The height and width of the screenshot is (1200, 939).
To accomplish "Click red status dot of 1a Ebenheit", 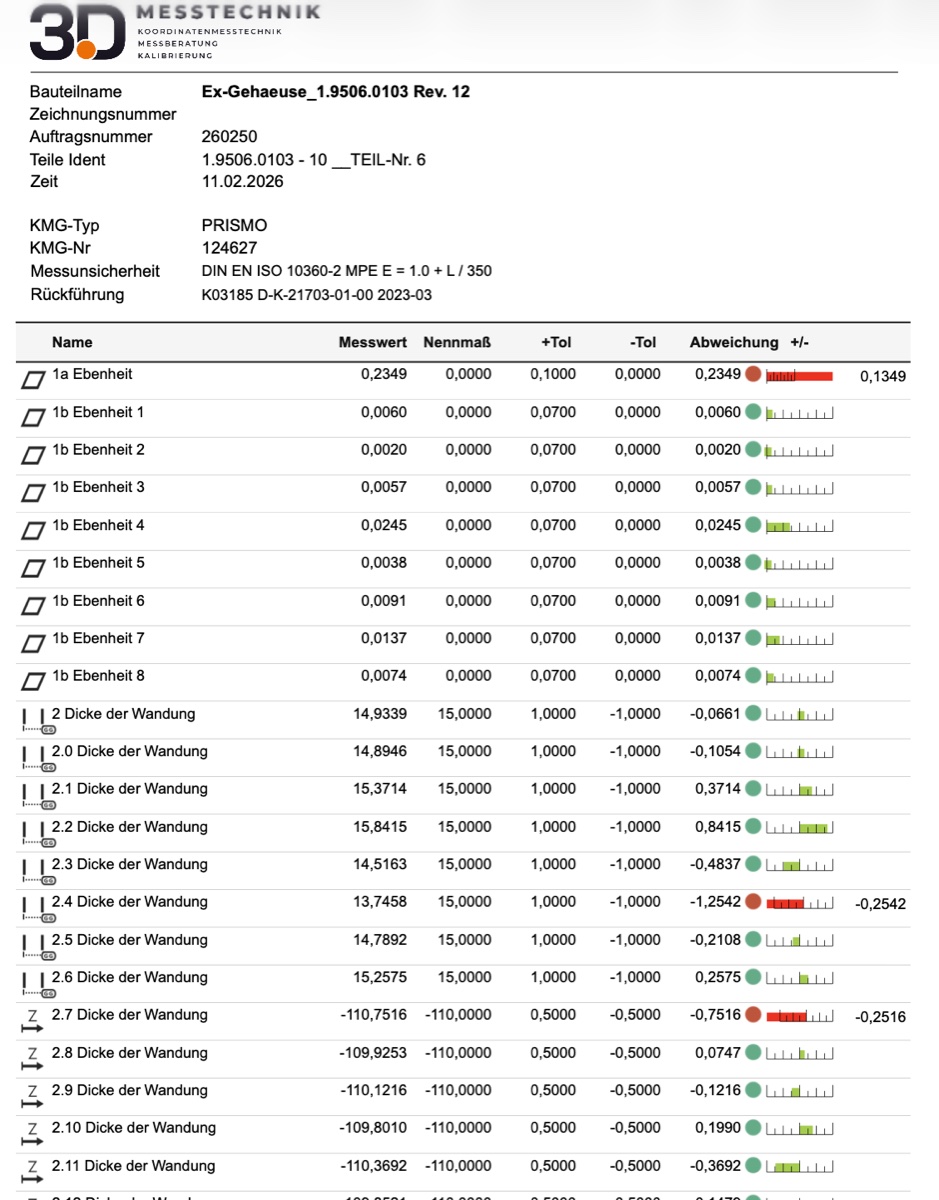I will pyautogui.click(x=753, y=374).
